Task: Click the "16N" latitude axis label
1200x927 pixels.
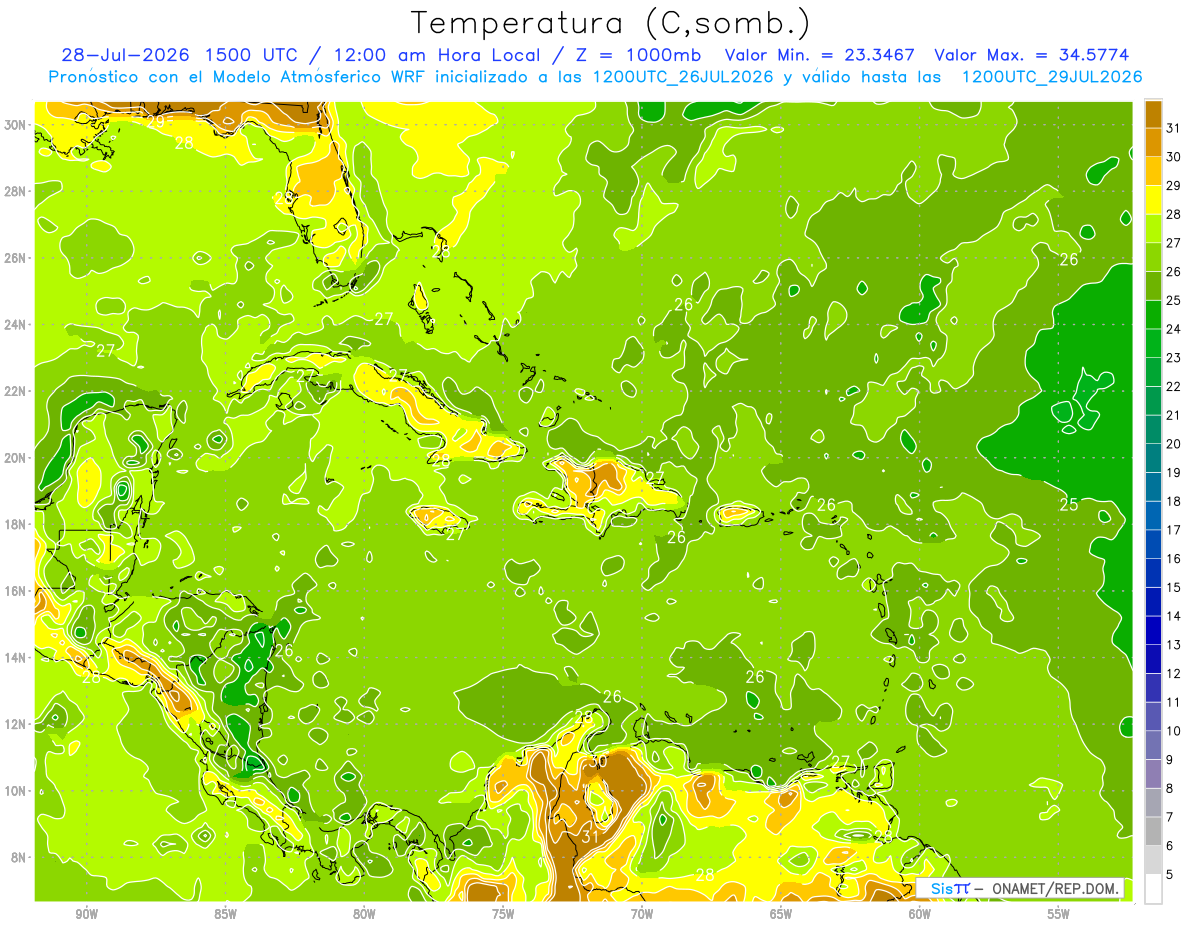Action: click(x=15, y=591)
